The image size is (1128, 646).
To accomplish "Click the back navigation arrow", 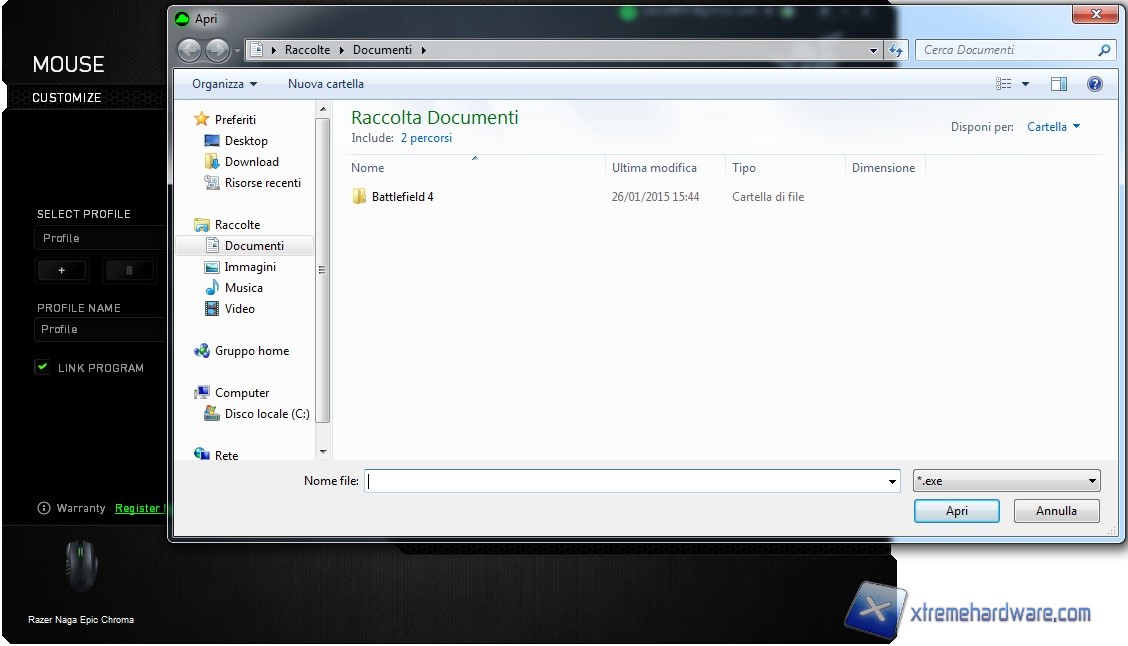I will tap(189, 50).
